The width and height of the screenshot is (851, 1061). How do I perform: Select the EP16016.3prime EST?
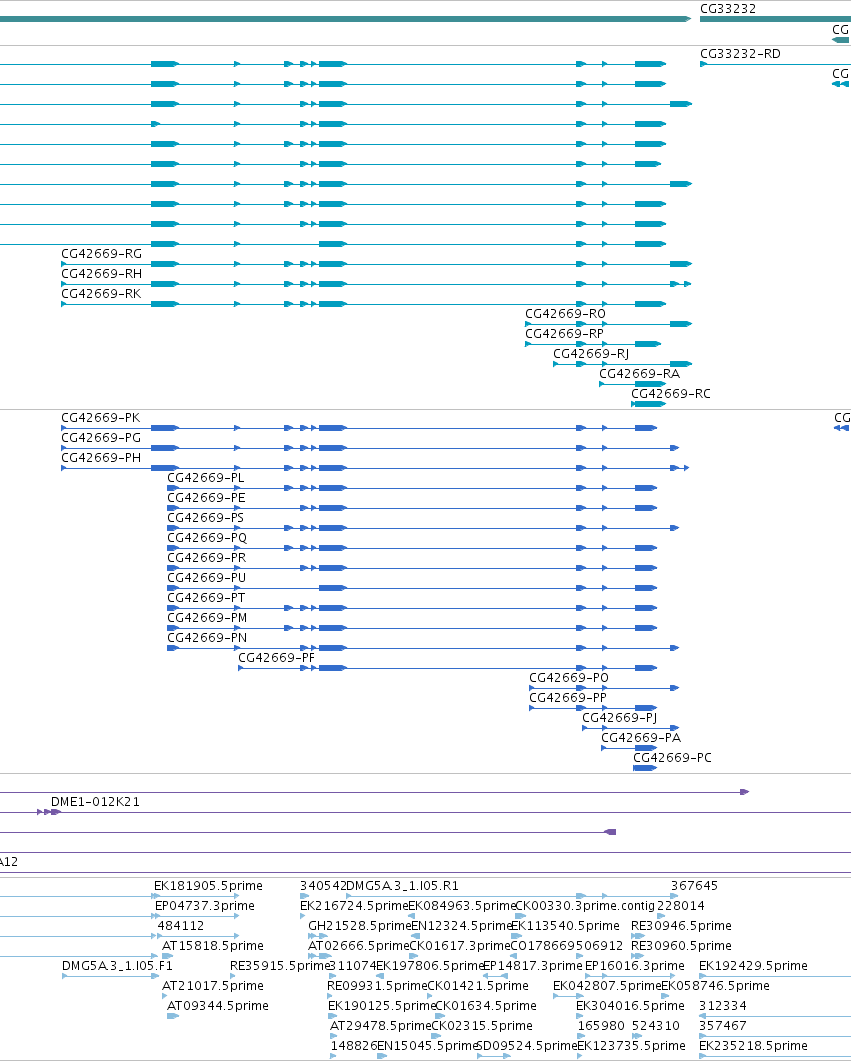[x=635, y=966]
